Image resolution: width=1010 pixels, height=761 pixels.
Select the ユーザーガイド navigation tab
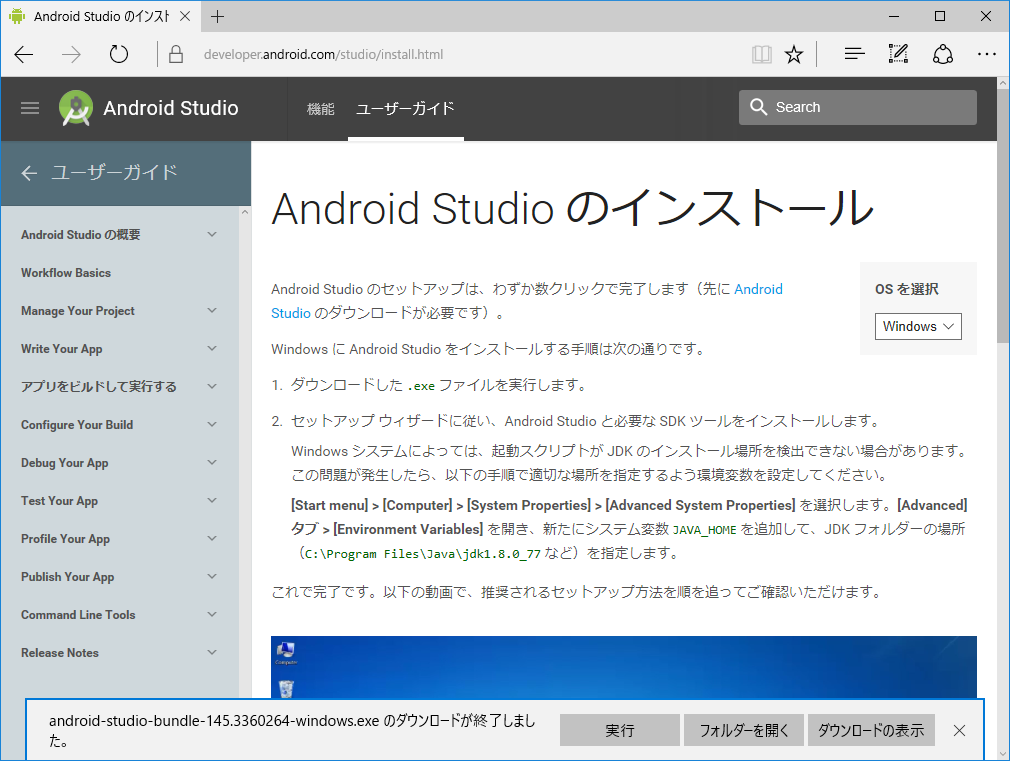tap(405, 109)
